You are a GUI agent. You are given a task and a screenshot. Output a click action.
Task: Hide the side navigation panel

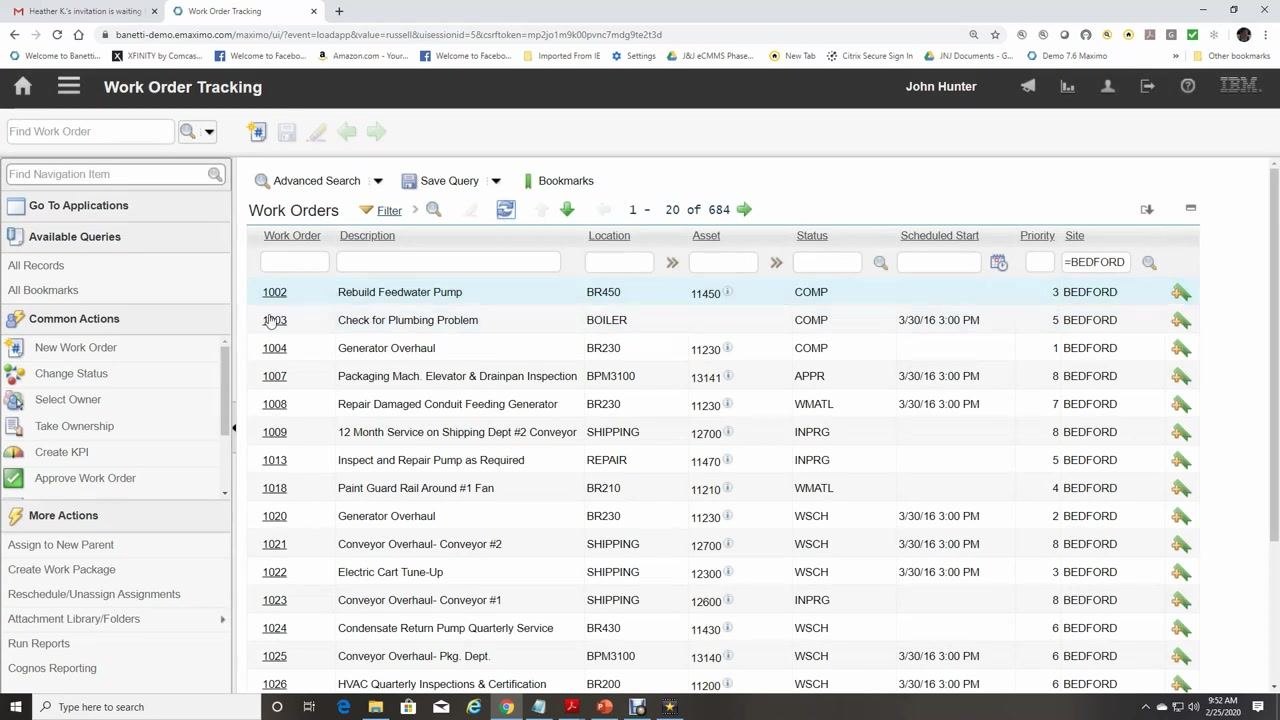234,428
